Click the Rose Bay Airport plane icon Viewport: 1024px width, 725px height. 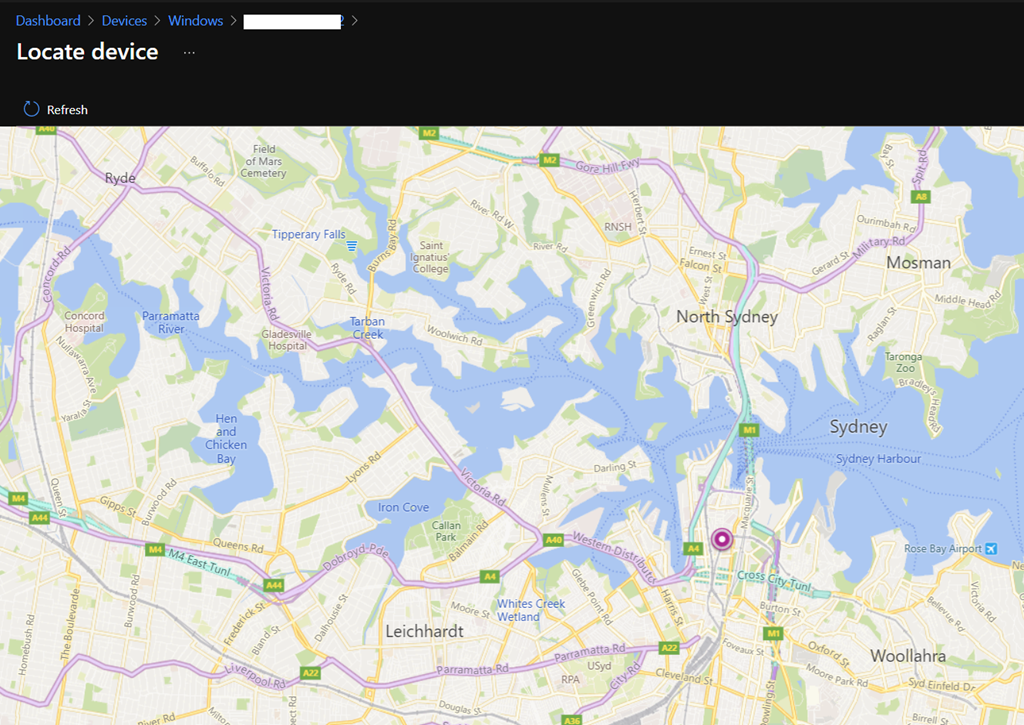[x=991, y=549]
